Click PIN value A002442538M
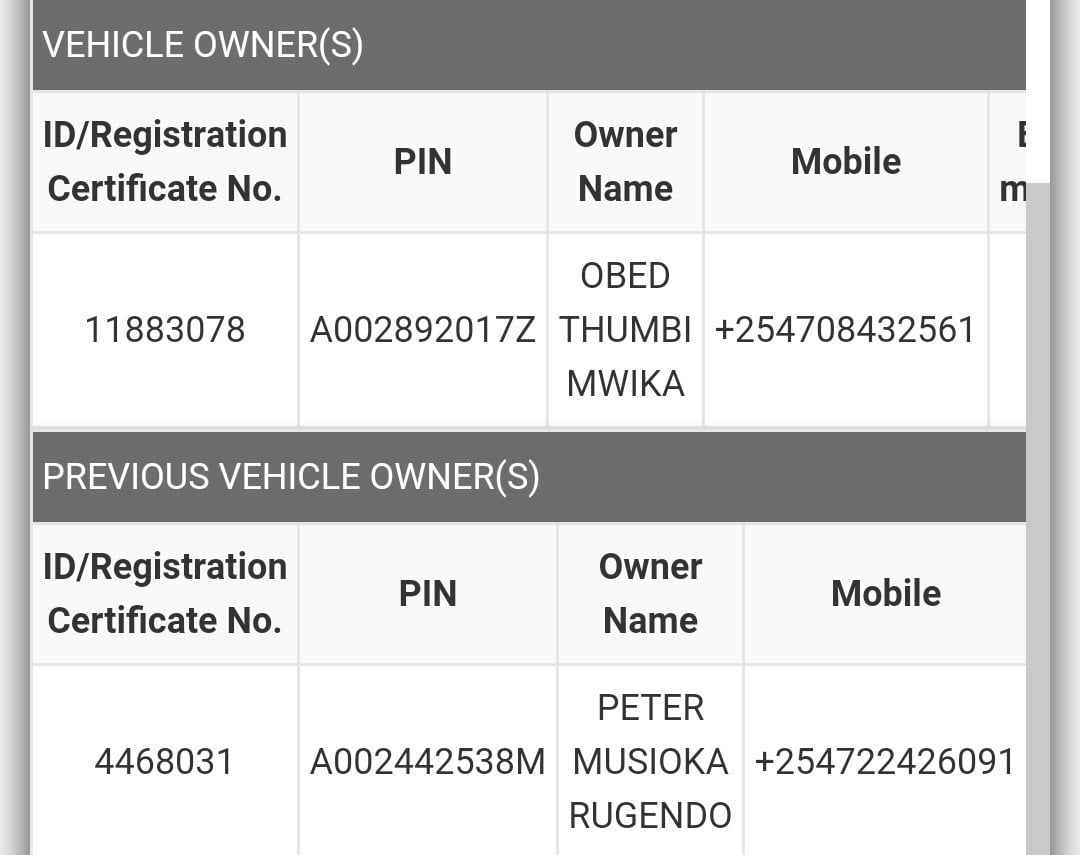 point(428,762)
